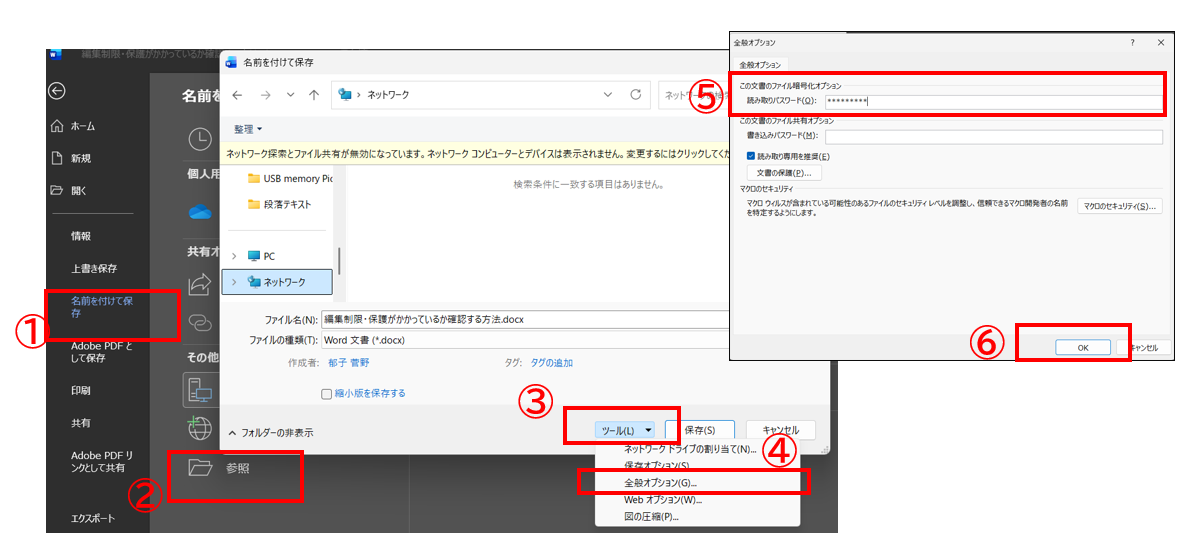This screenshot has height=559, width=1184.
Task: Click the refresh icon beside the address bar
Action: (635, 94)
